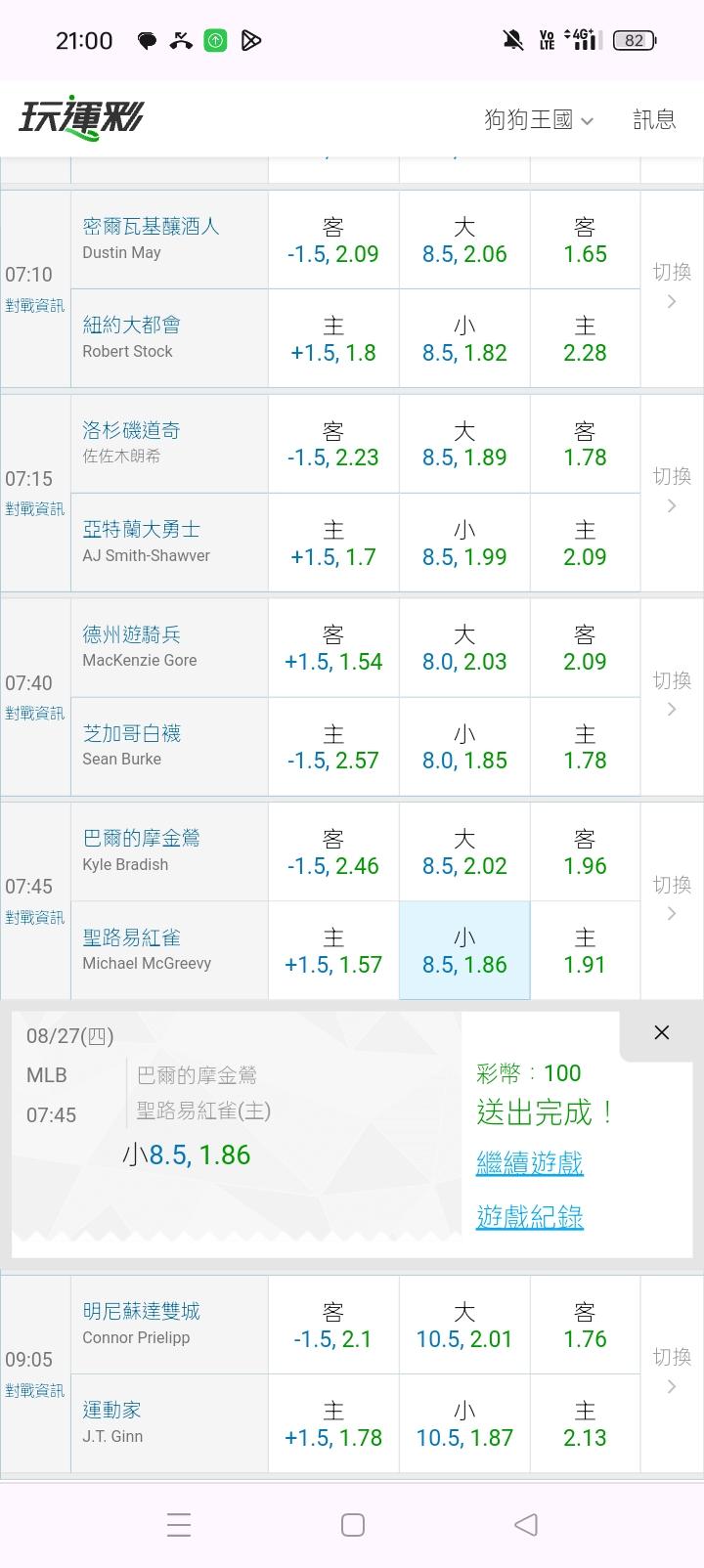Open the 訊息 messages menu

[x=654, y=119]
